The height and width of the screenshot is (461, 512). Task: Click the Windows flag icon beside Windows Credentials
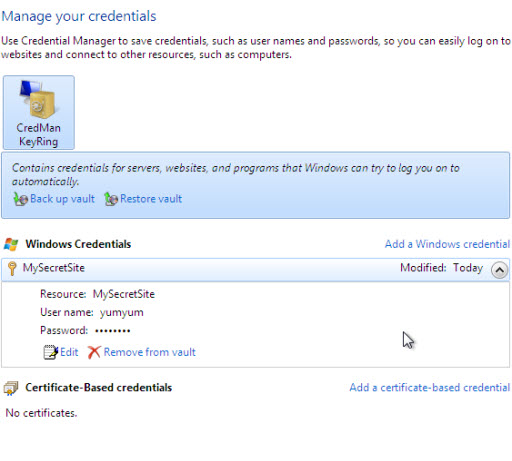click(x=11, y=244)
